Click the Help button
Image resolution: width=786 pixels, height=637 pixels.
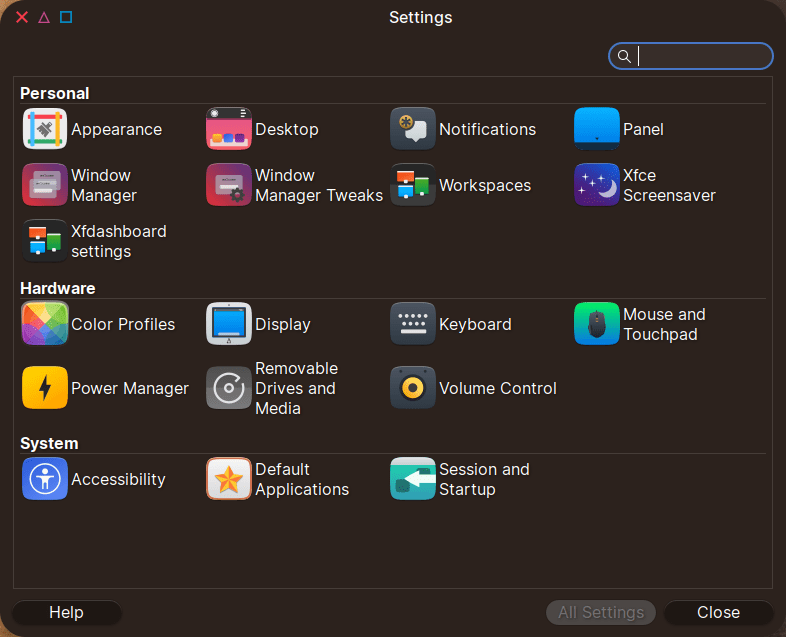[67, 612]
